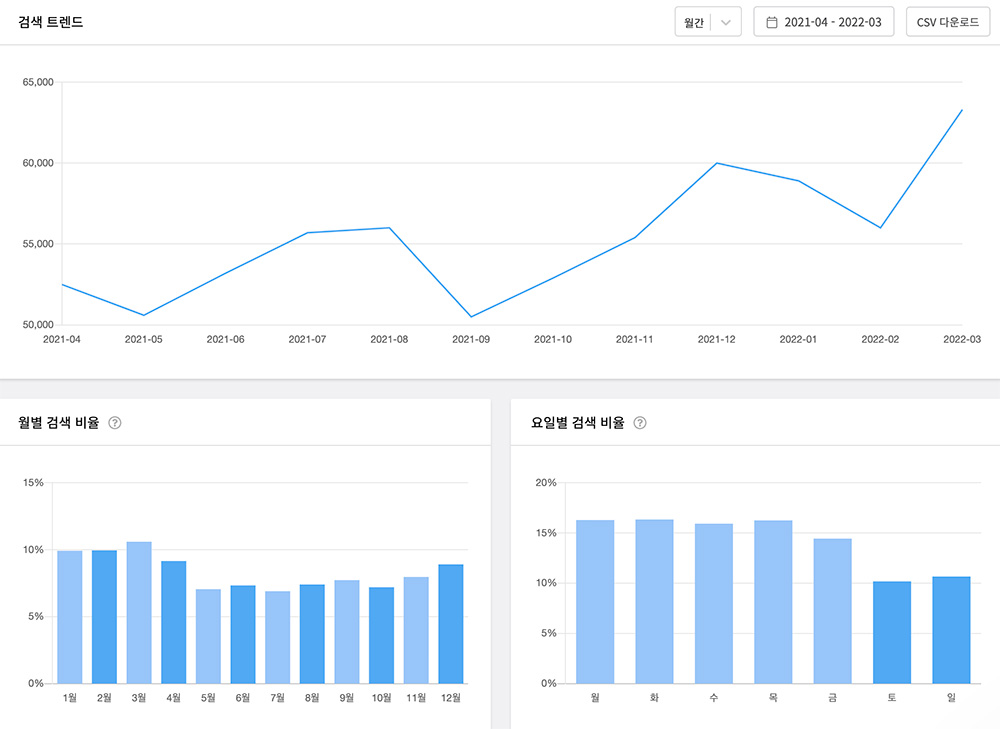
Task: Click the 2022-03 end point of the trend line
Action: point(962,110)
